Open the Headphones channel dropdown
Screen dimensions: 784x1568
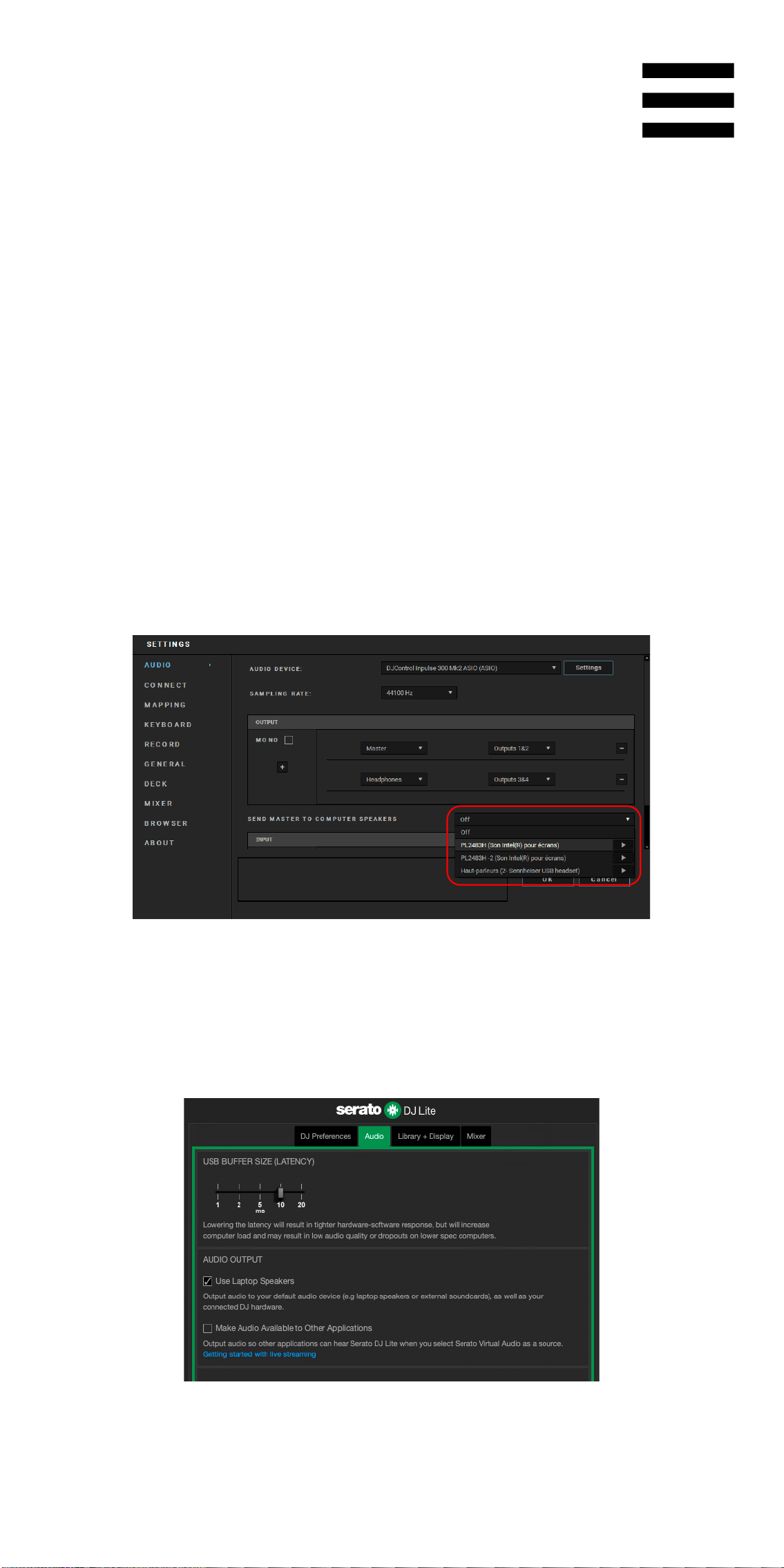click(394, 780)
